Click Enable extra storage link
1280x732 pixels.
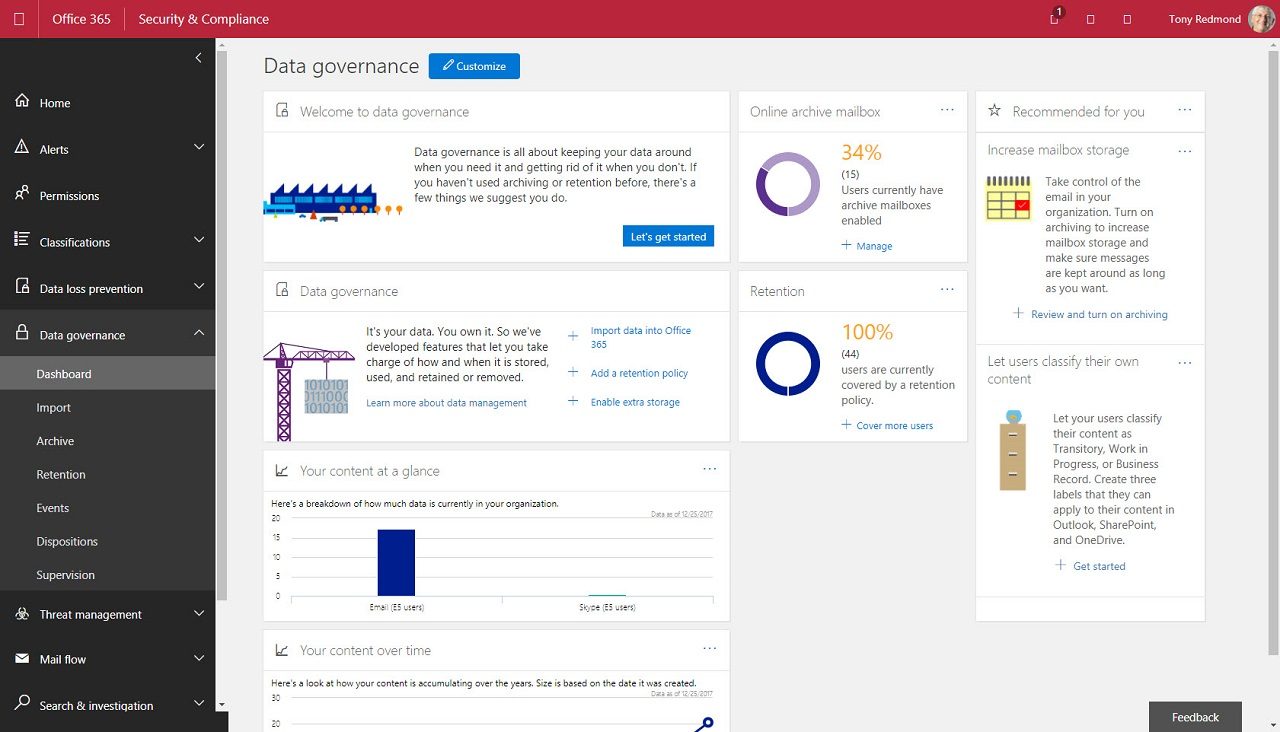point(635,402)
